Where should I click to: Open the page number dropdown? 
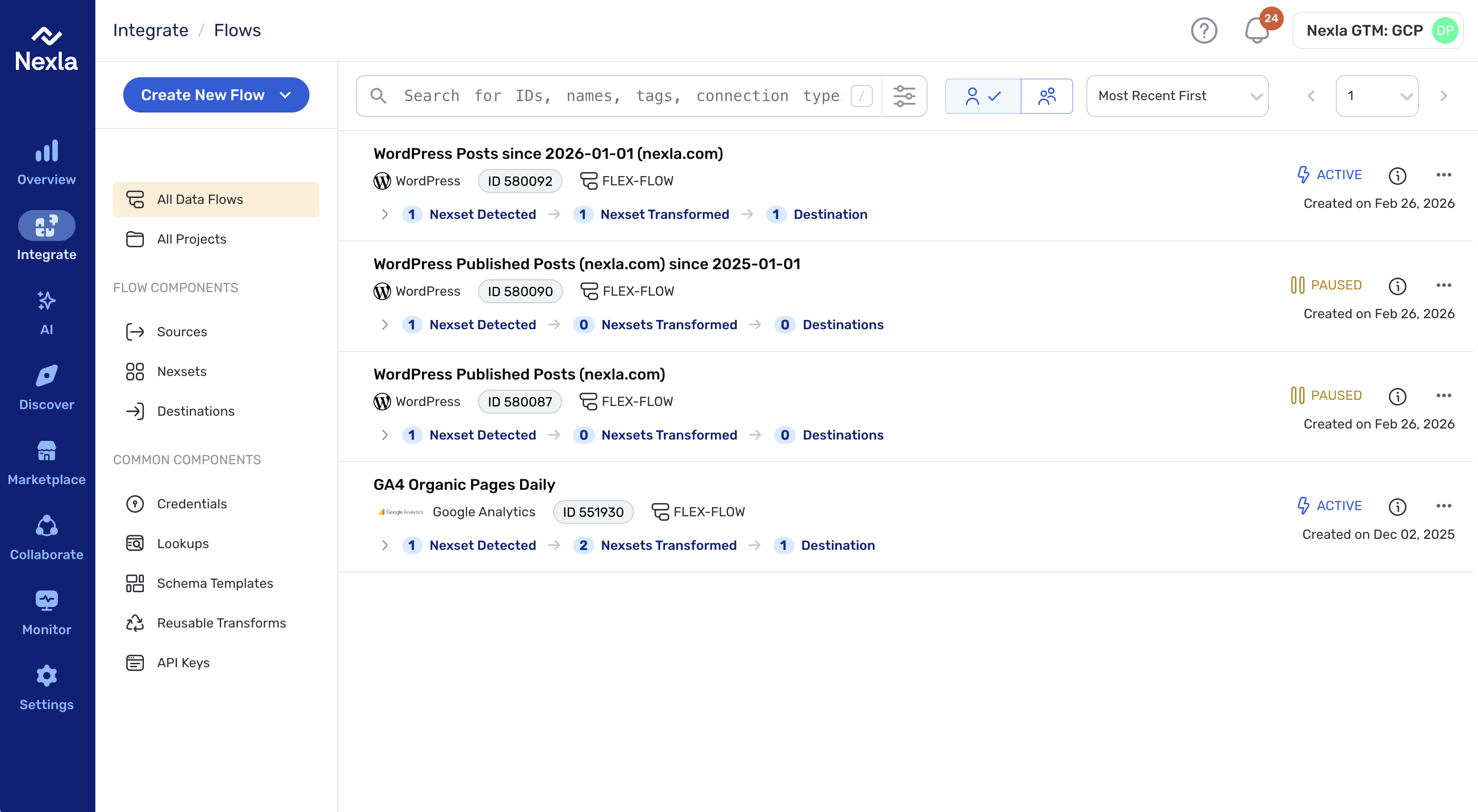coord(1377,96)
